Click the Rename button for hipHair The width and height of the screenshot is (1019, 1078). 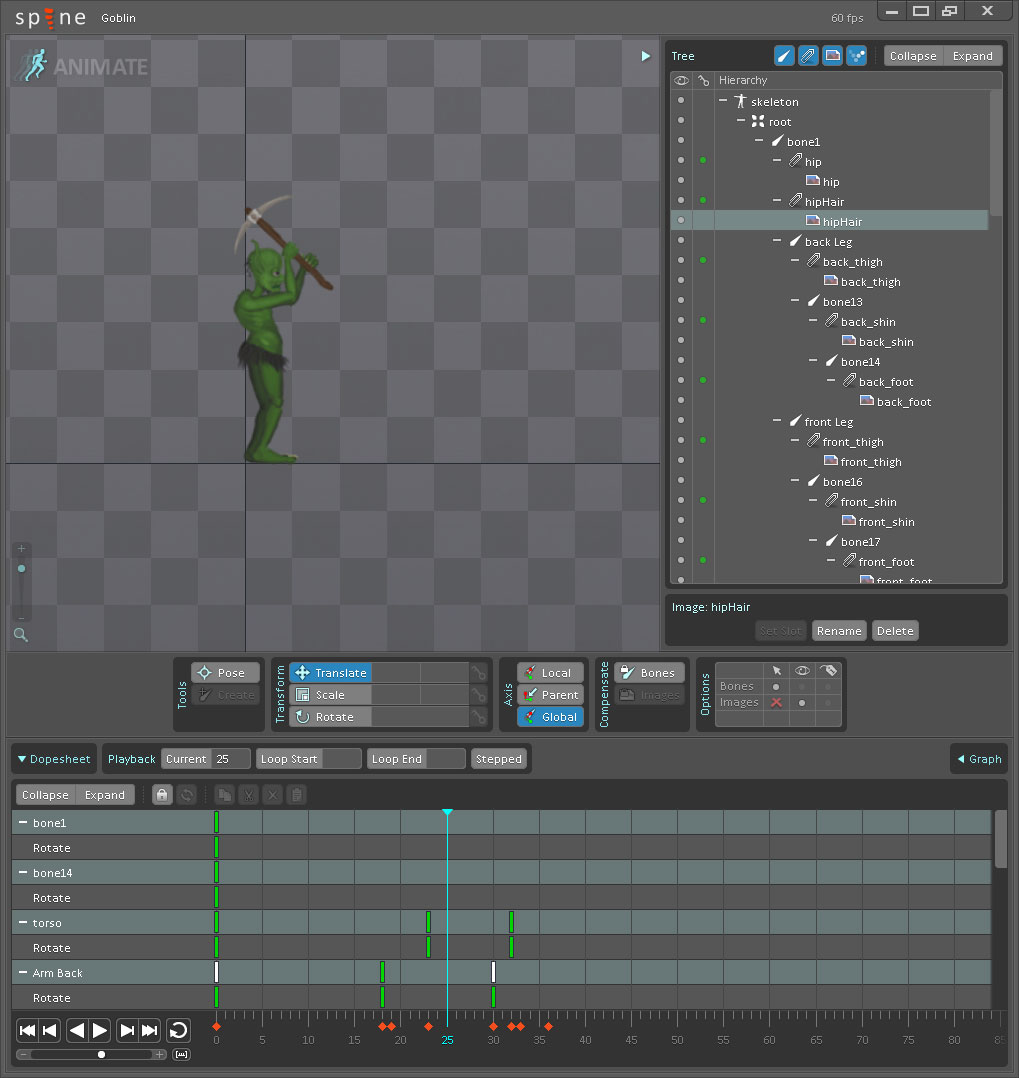click(838, 631)
